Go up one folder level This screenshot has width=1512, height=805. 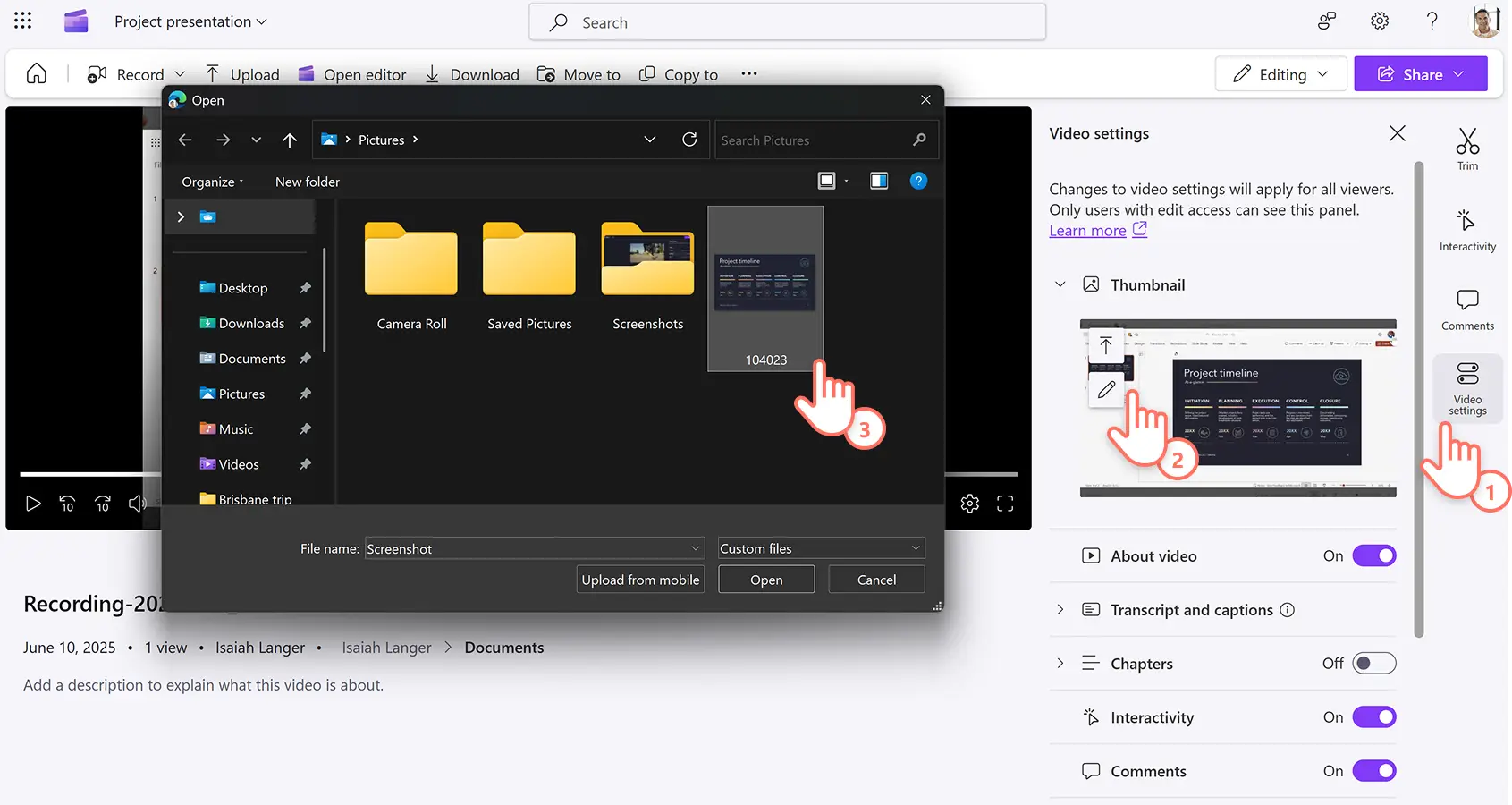(289, 140)
